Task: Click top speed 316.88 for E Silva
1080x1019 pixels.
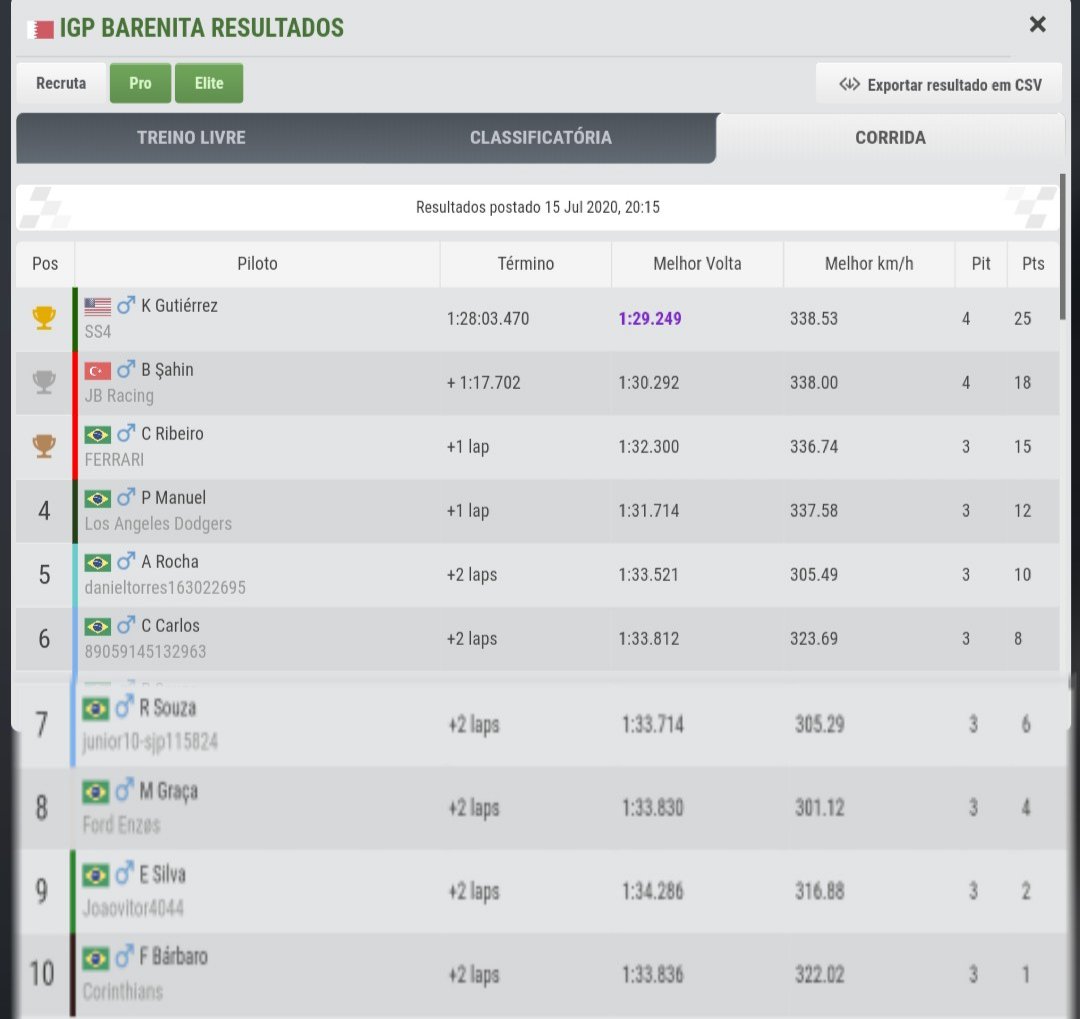Action: coord(820,892)
